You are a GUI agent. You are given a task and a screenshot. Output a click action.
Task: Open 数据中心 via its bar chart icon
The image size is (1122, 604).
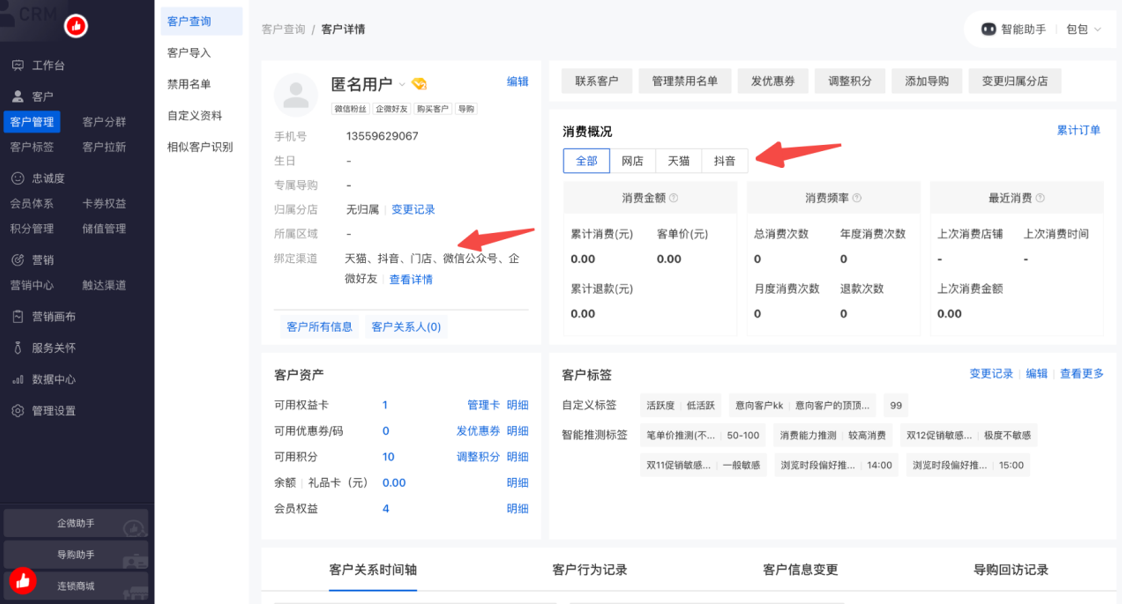[x=17, y=380]
